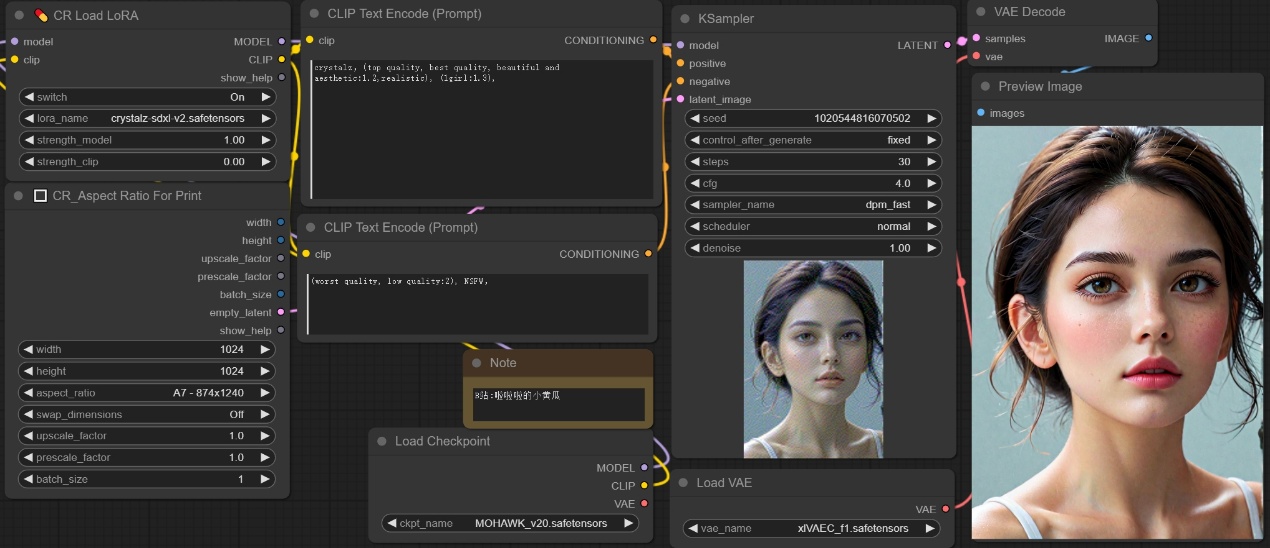Click the CR_Aspect Ratio empty_latent output port
The width and height of the screenshot is (1270, 548).
[x=280, y=312]
